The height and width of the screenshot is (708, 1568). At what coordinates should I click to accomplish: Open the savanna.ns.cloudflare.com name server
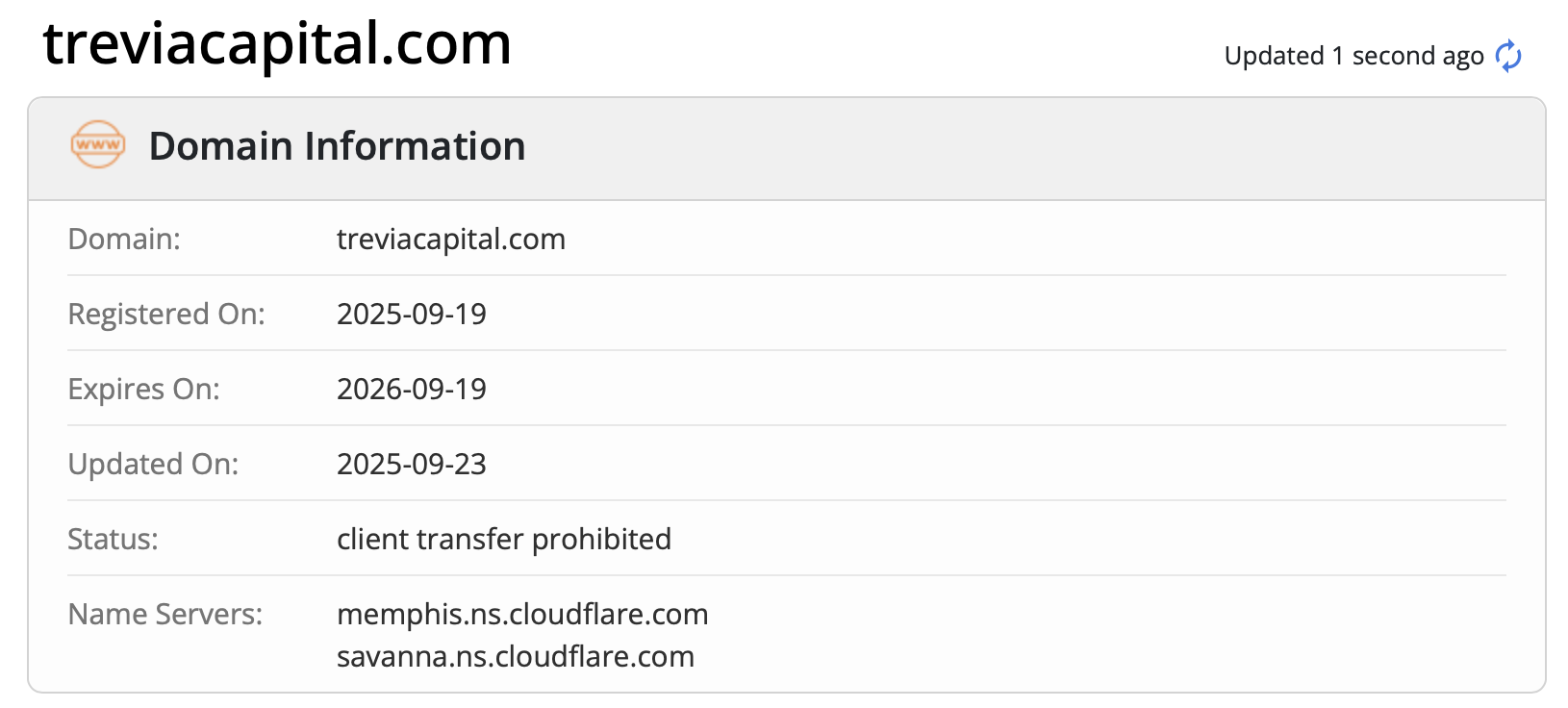coord(515,656)
